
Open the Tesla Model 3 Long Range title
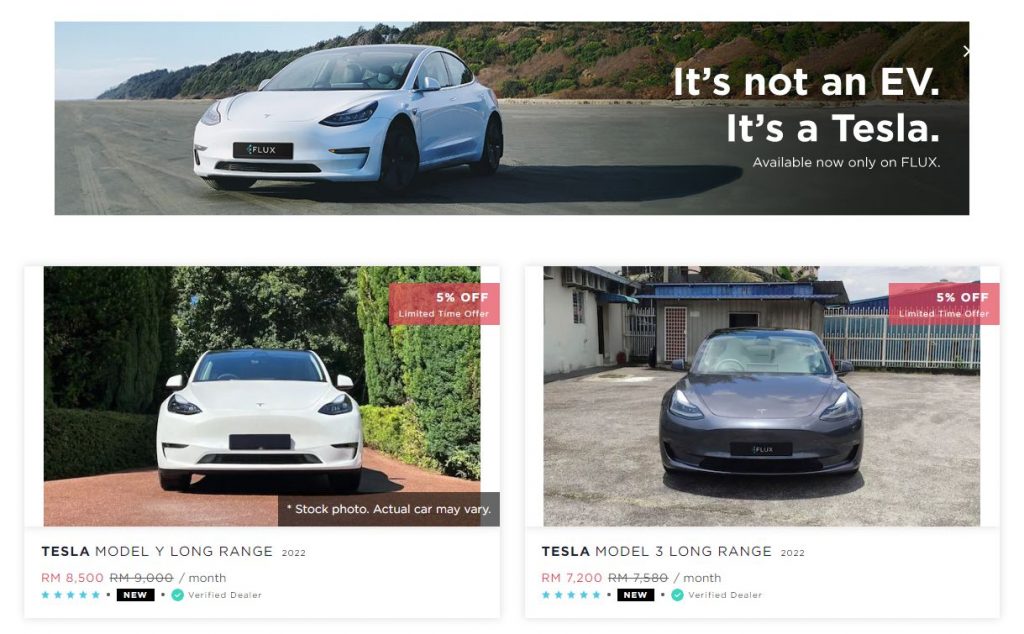coord(656,551)
